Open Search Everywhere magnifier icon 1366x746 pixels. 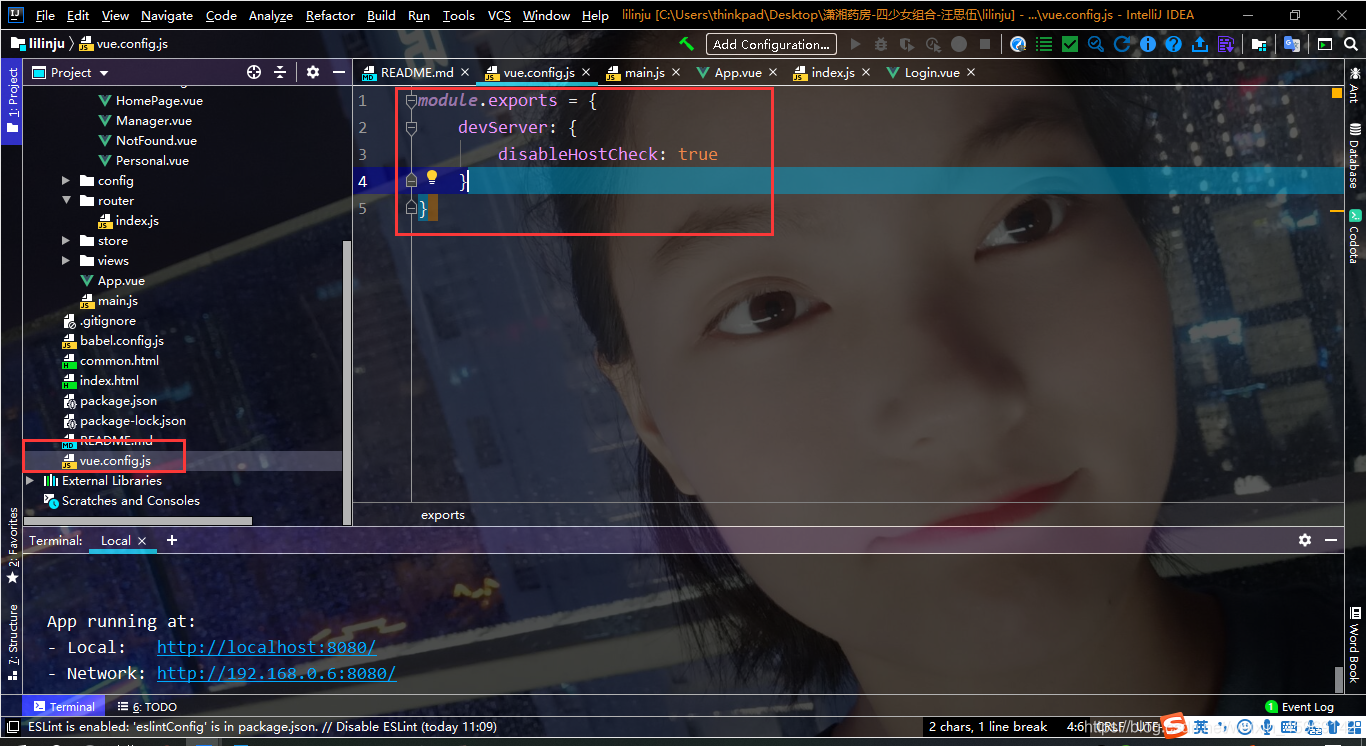coord(1351,44)
